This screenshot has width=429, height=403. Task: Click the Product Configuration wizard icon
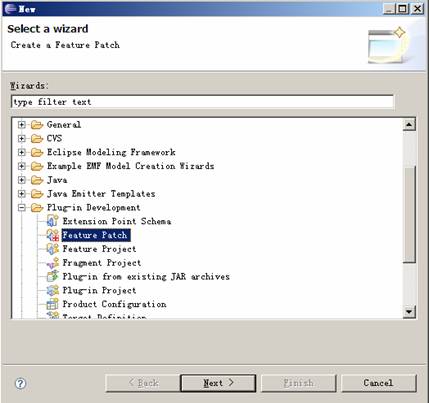point(53,304)
